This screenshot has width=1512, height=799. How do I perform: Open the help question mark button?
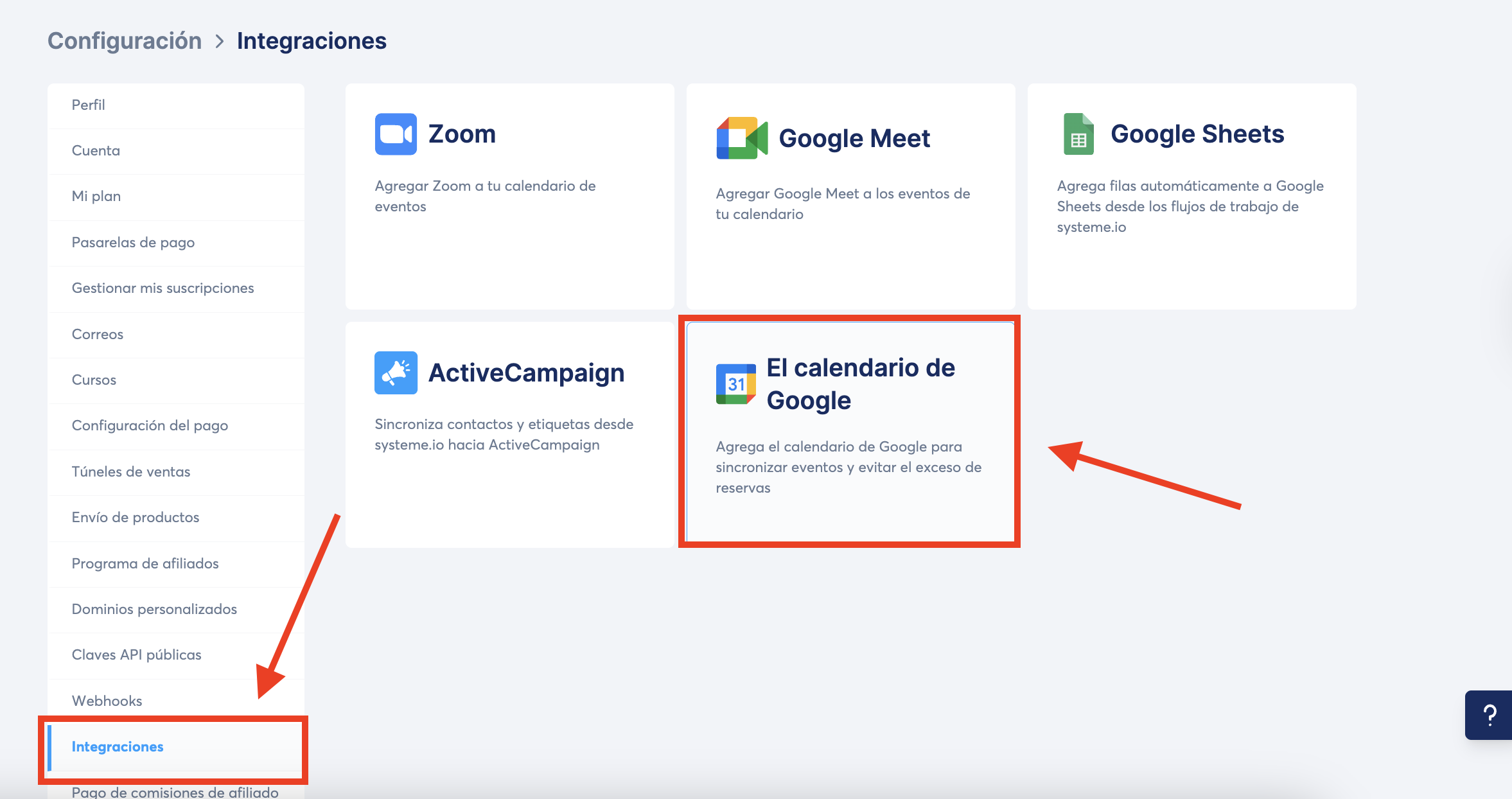(1490, 715)
